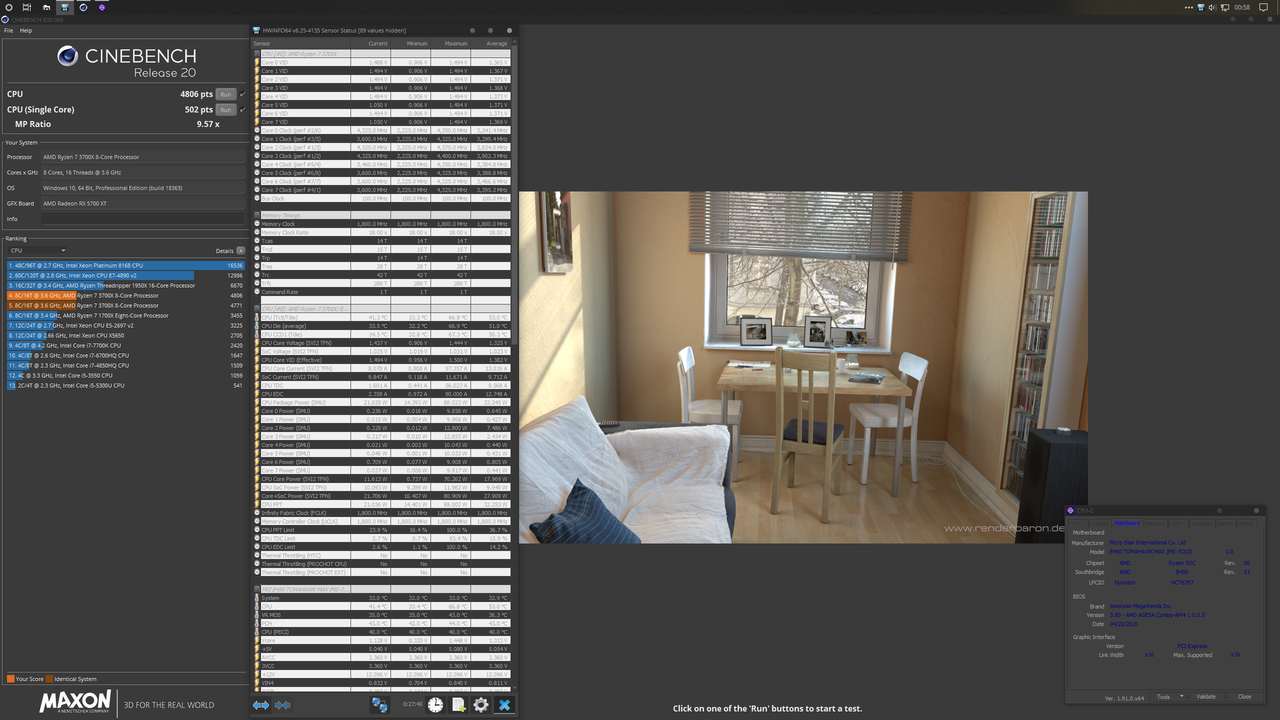The image size is (1280, 720).
Task: Open the system tray clock showing 00:58
Action: [1242, 7]
